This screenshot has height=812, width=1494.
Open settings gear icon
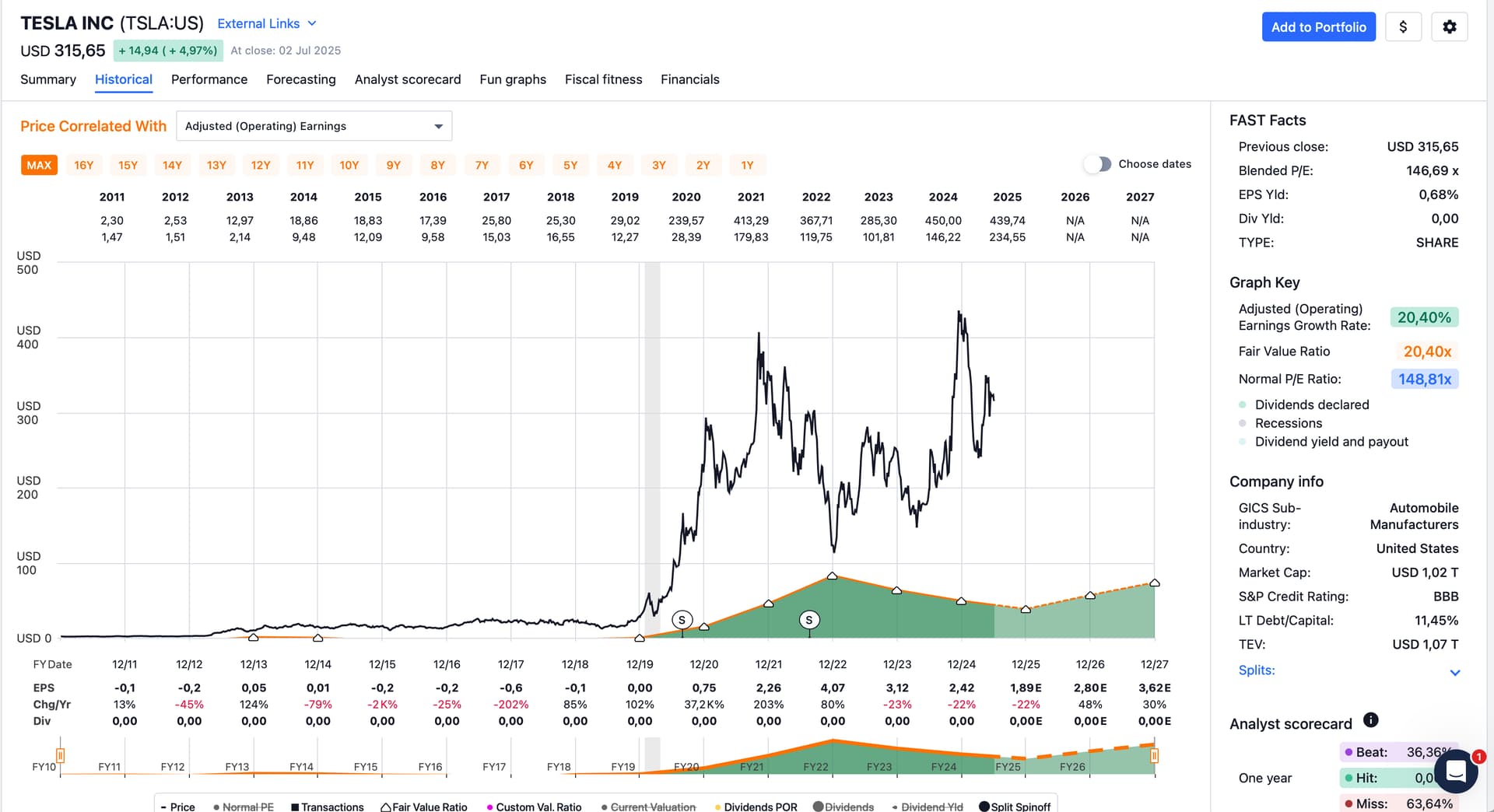point(1449,27)
